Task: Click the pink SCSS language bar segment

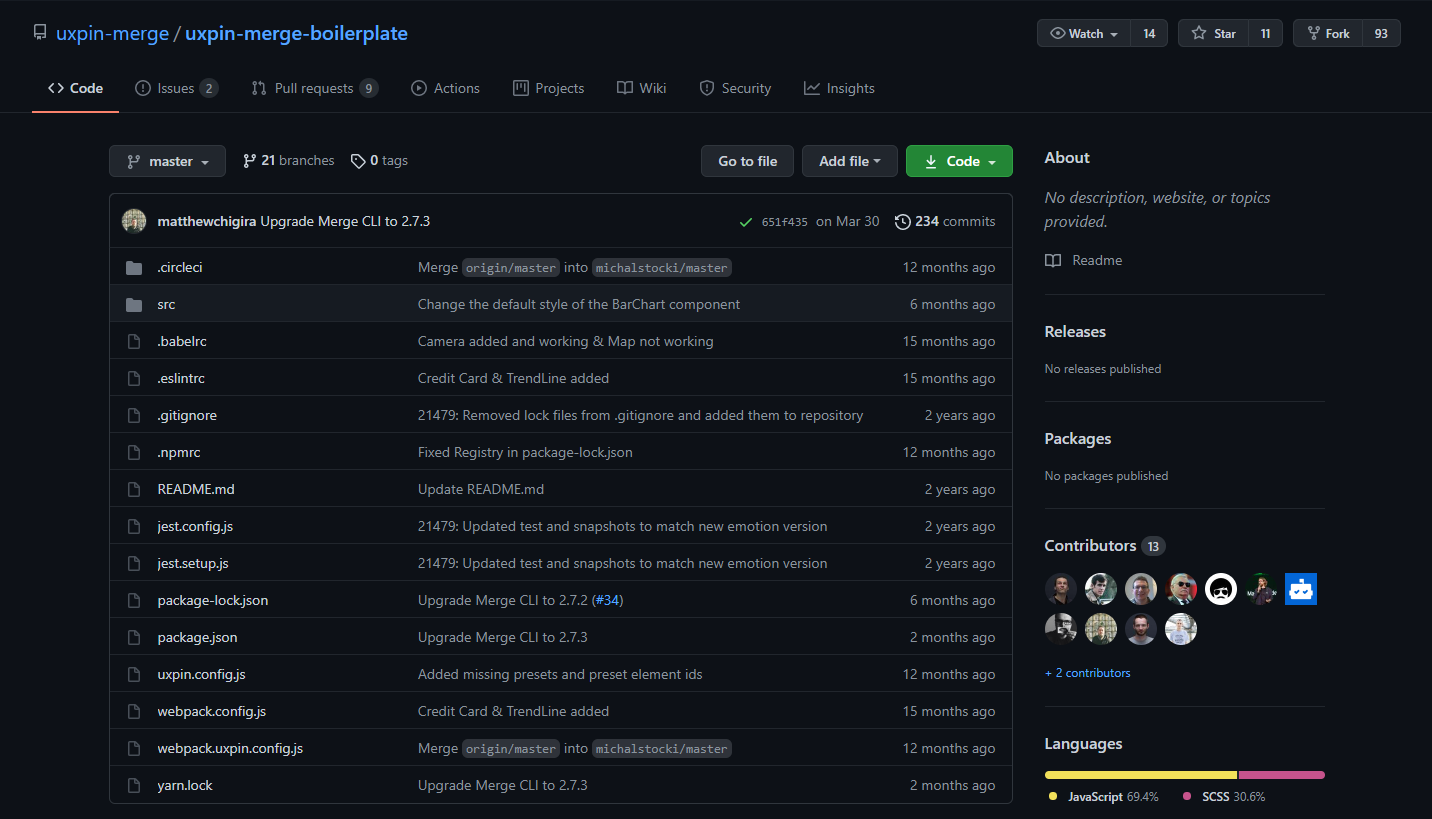Action: point(1282,774)
